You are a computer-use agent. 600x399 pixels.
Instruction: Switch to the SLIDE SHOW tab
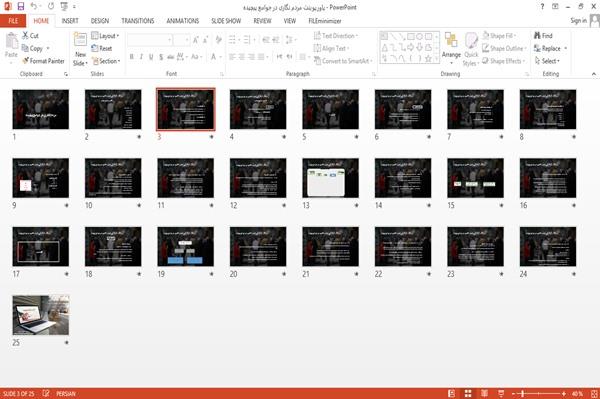tap(226, 21)
